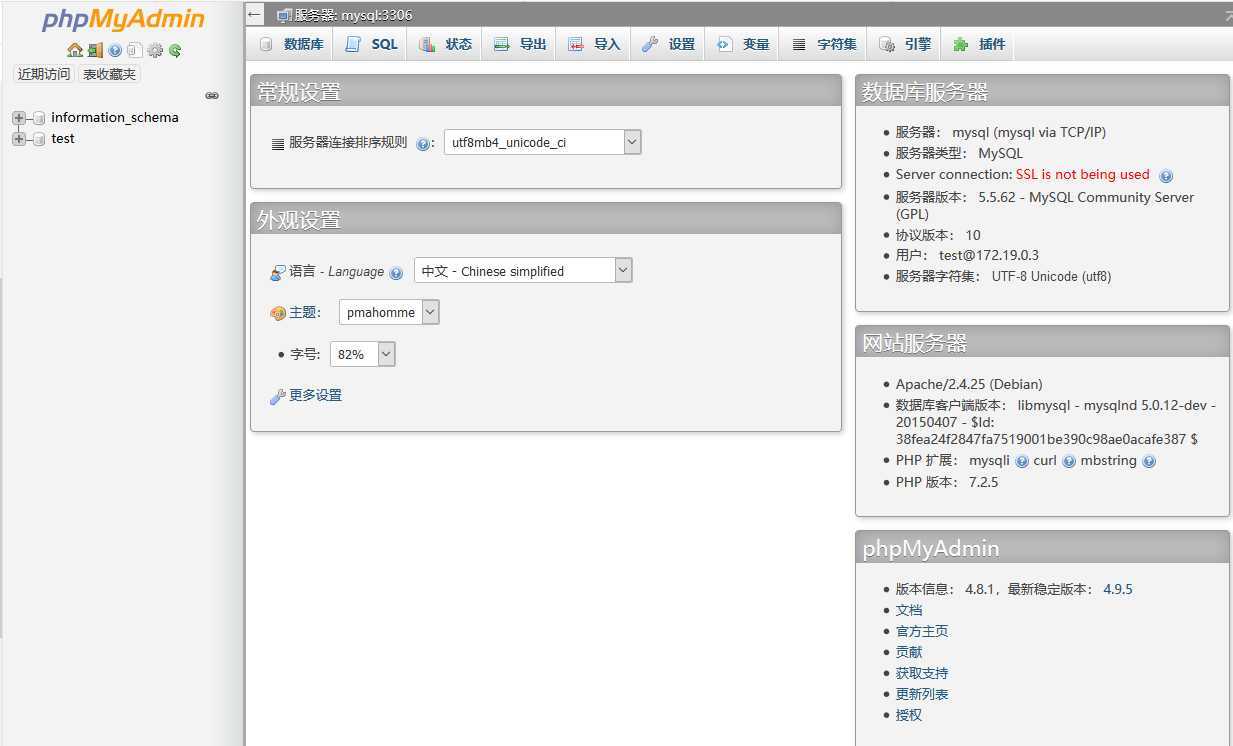
Task: Open the 字符集 tab
Action: [x=824, y=44]
